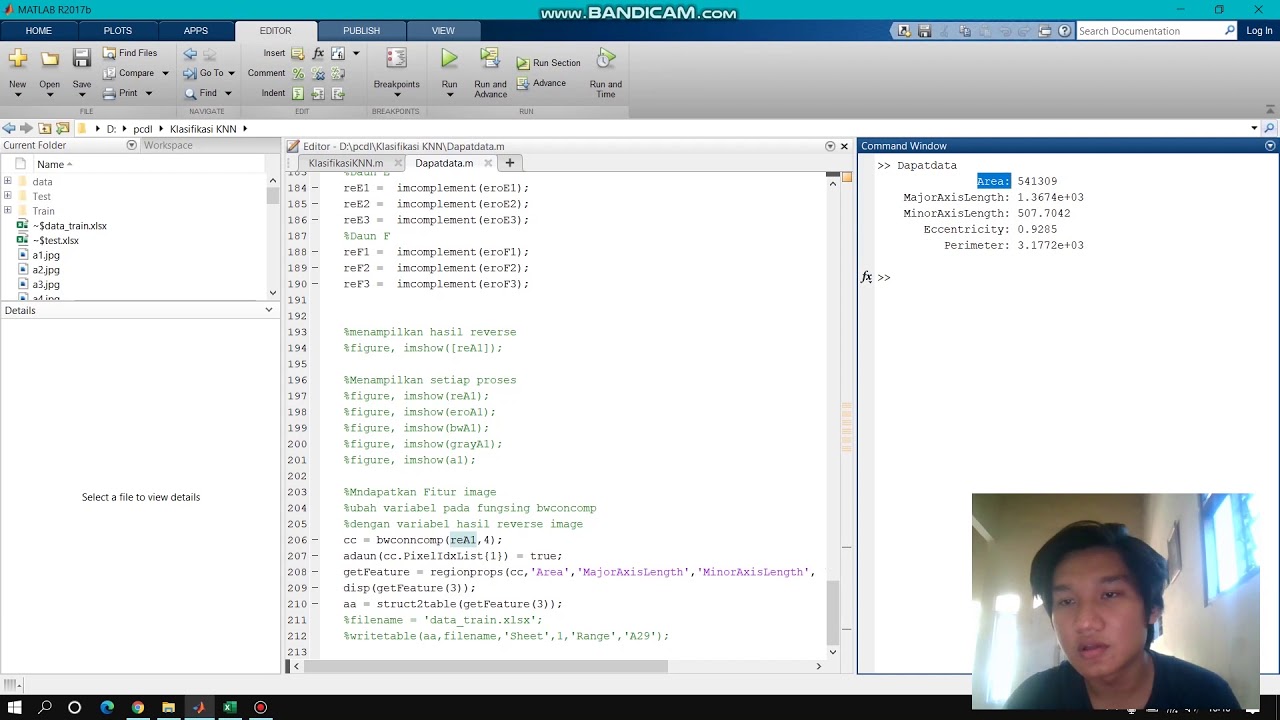Click Run and Advance icon

coord(490,59)
